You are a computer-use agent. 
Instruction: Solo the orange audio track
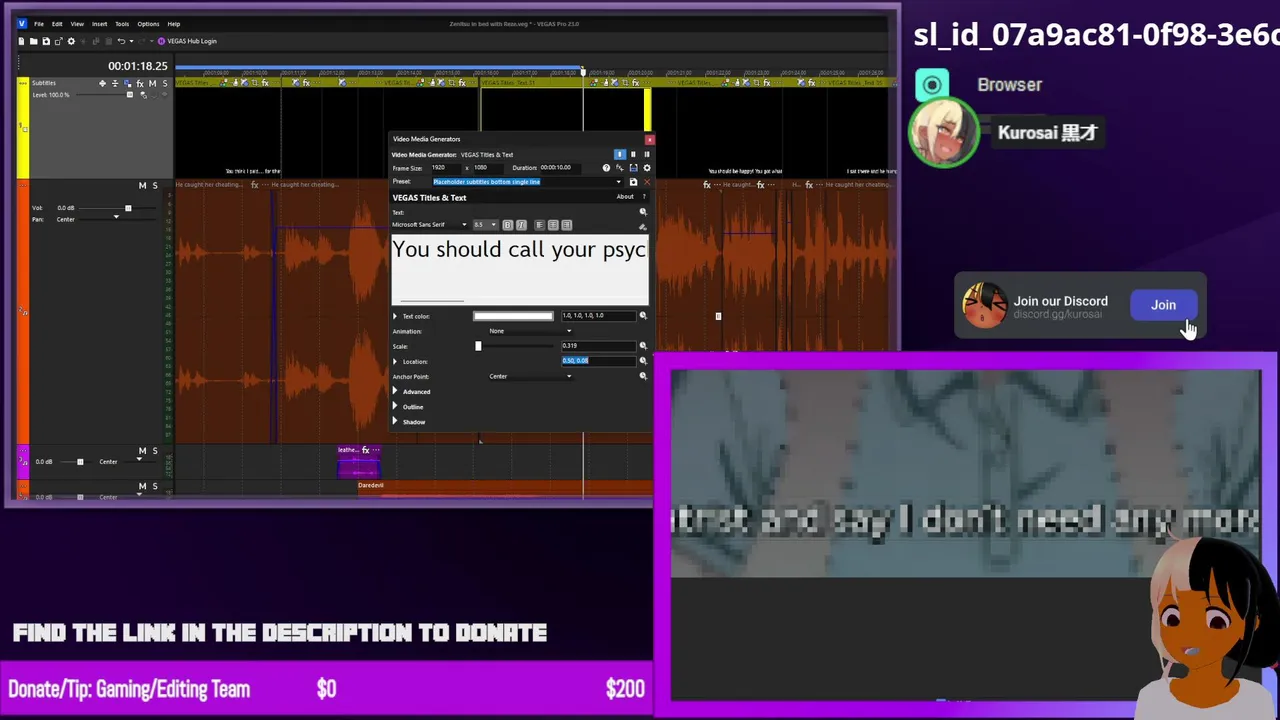tap(154, 185)
